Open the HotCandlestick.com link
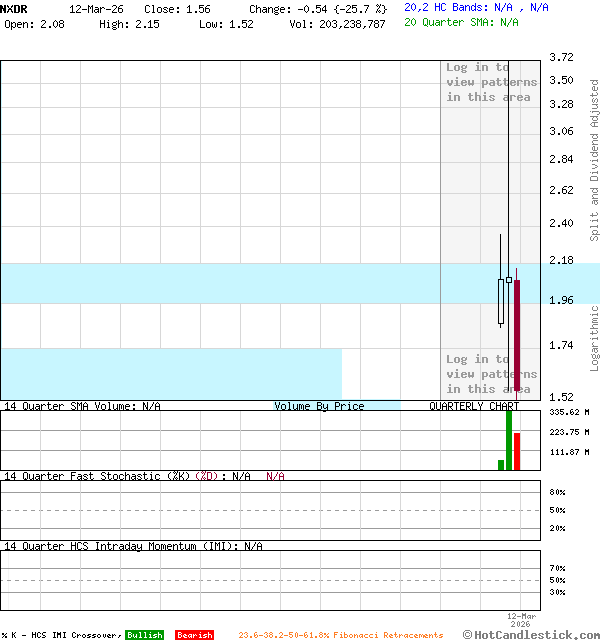The height and width of the screenshot is (640, 600). tap(531, 634)
